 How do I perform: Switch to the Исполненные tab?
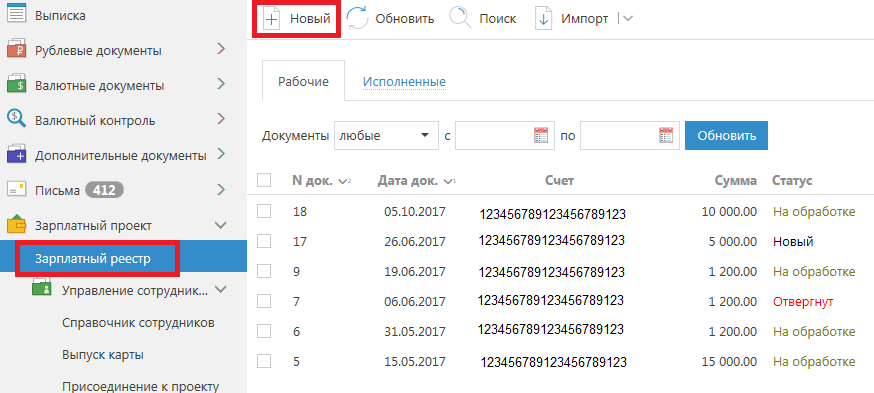tap(404, 82)
